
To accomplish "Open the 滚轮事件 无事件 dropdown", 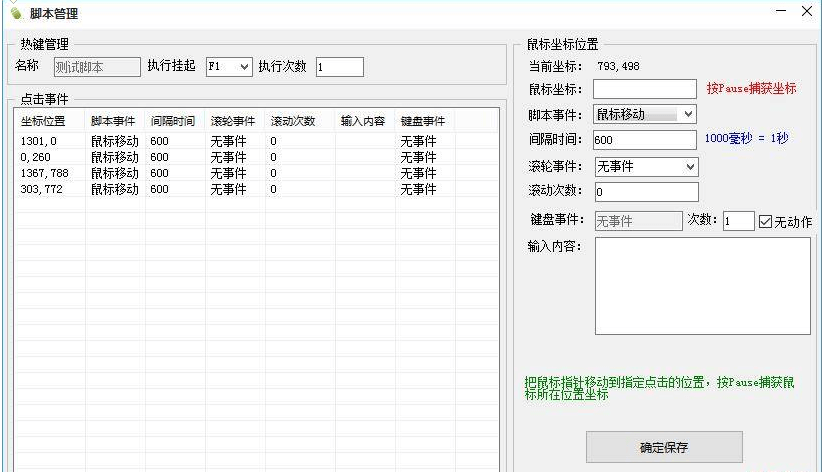I will point(646,166).
